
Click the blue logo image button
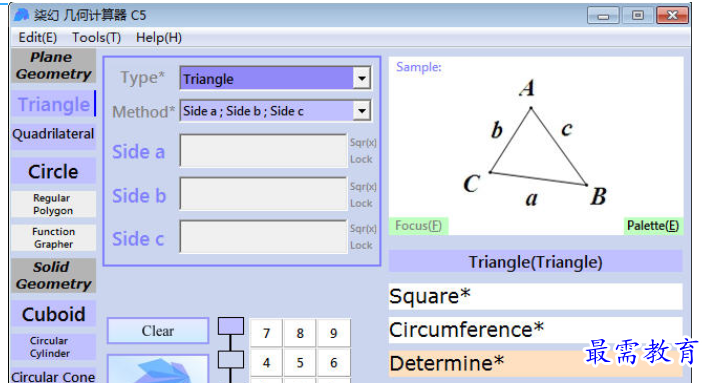click(158, 369)
